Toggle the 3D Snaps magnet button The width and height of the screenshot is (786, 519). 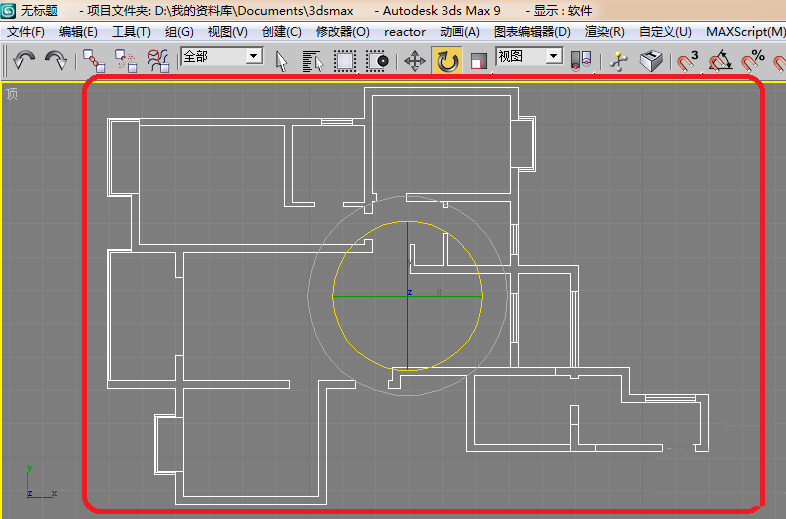click(x=687, y=61)
